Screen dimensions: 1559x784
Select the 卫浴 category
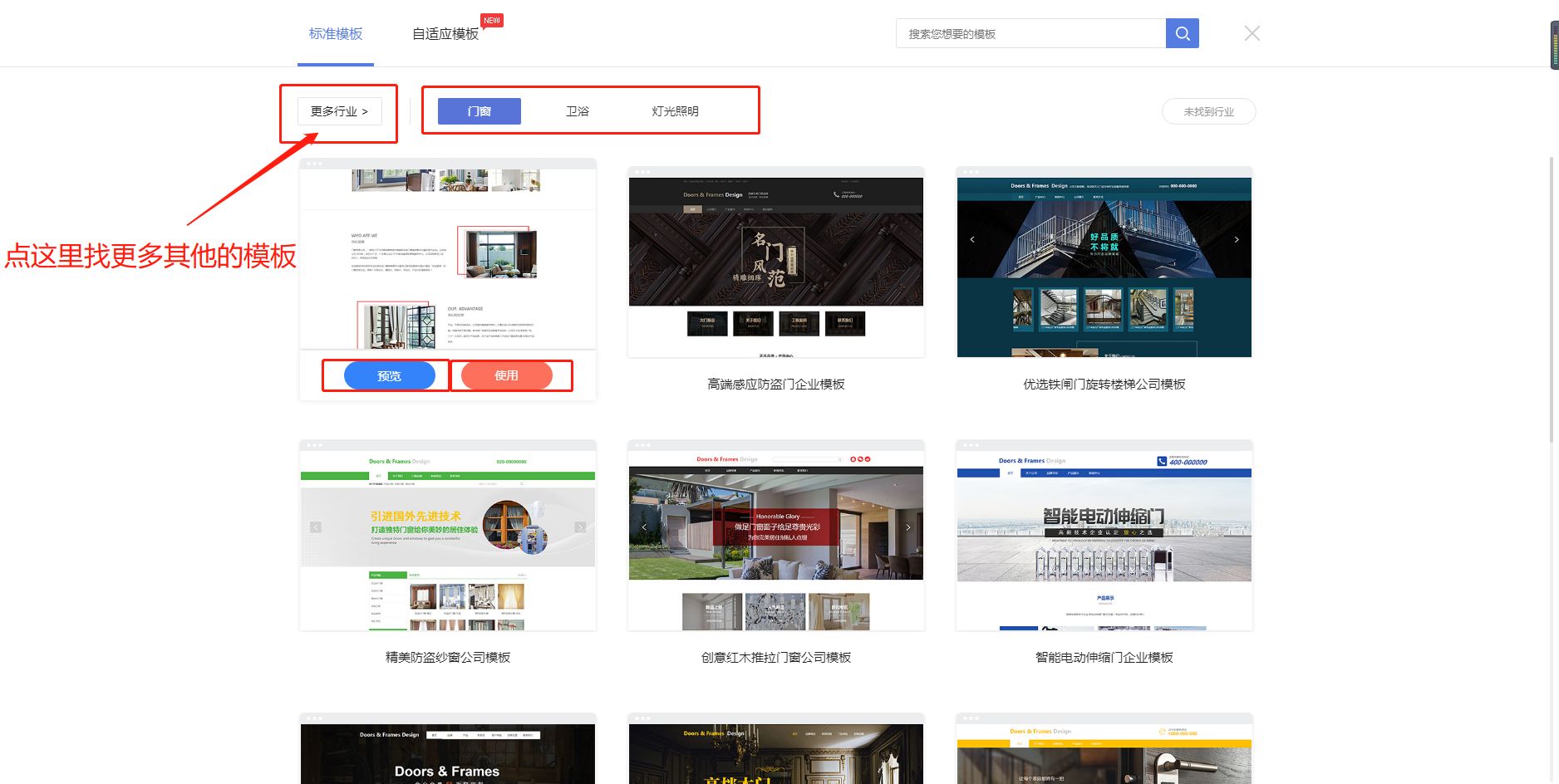click(578, 110)
